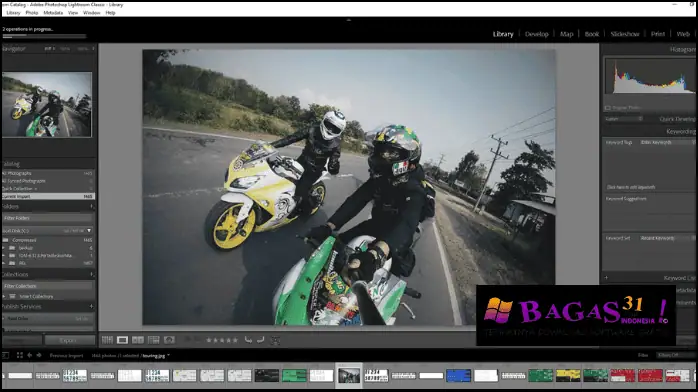Click the Navigator preview thumbnail
The image size is (698, 392).
pyautogui.click(x=47, y=105)
